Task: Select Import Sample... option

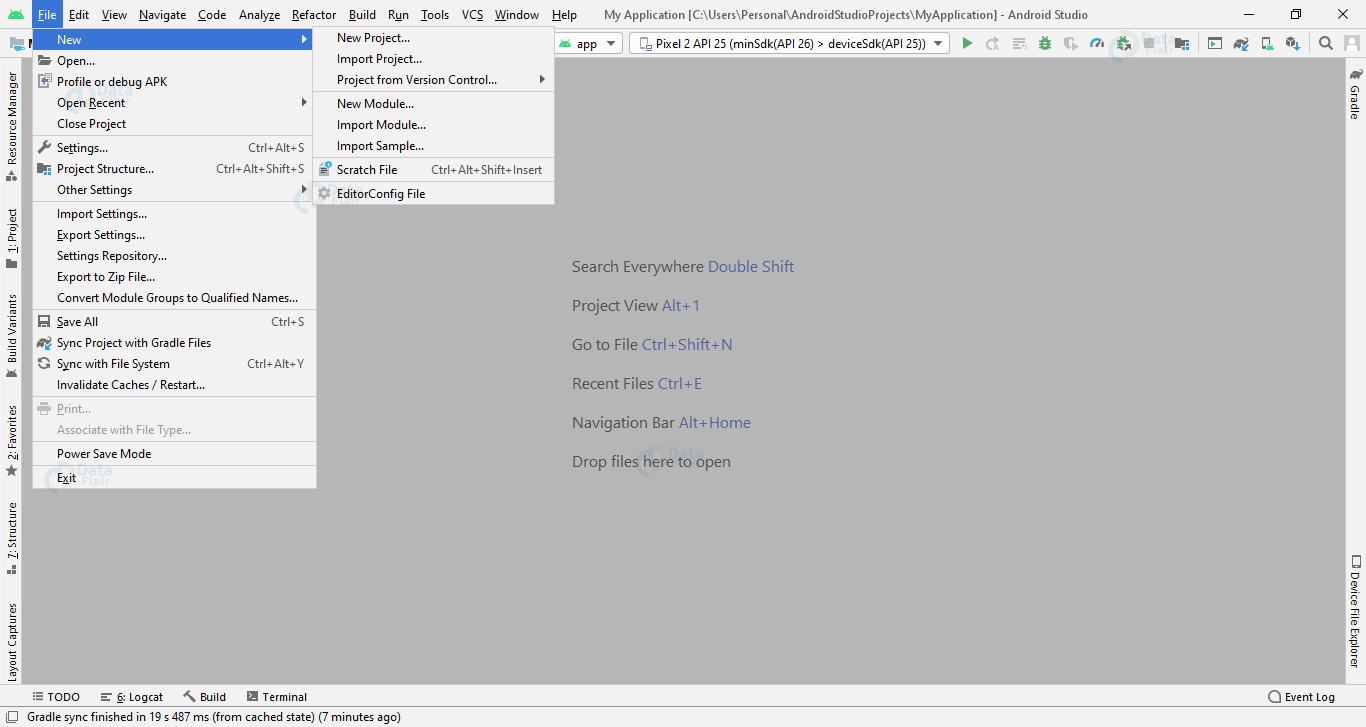Action: coord(433,146)
